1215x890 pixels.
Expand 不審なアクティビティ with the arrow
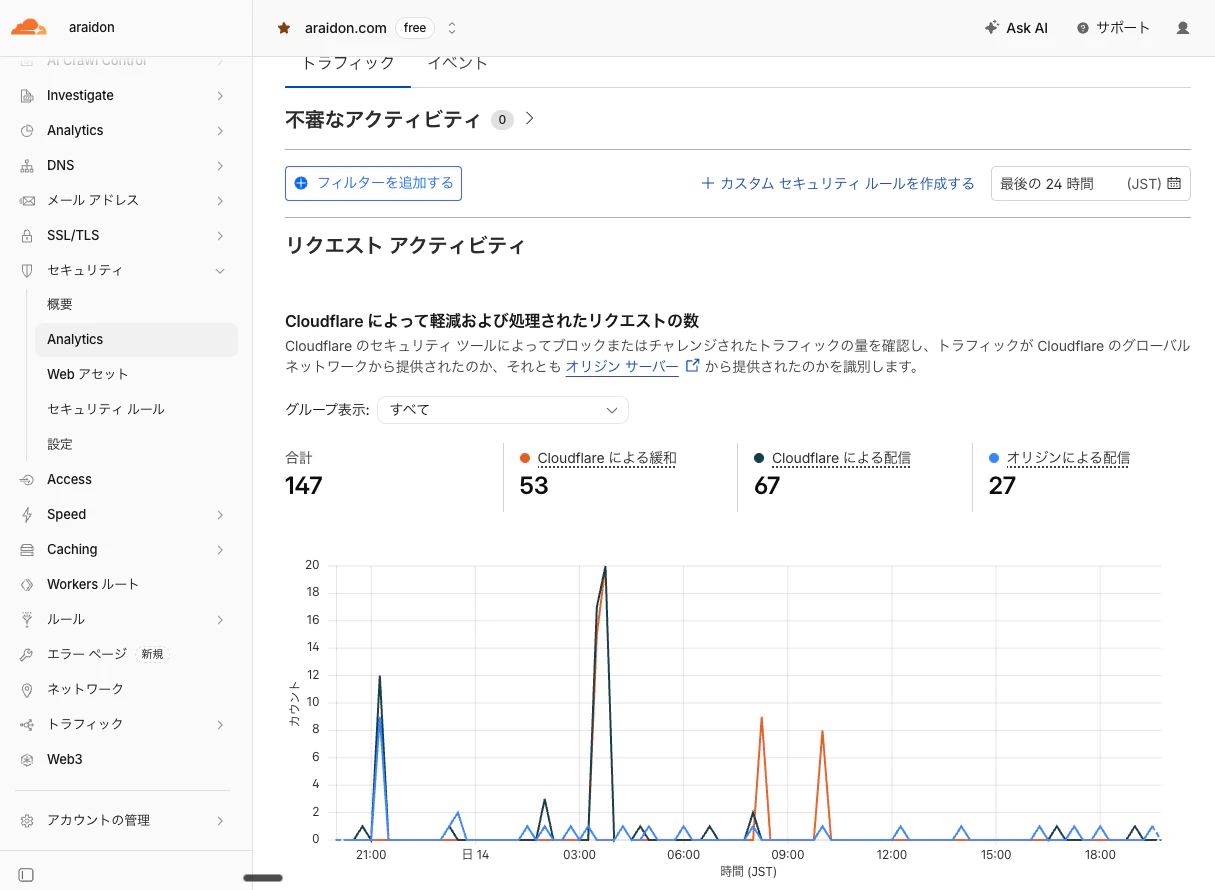pyautogui.click(x=530, y=118)
